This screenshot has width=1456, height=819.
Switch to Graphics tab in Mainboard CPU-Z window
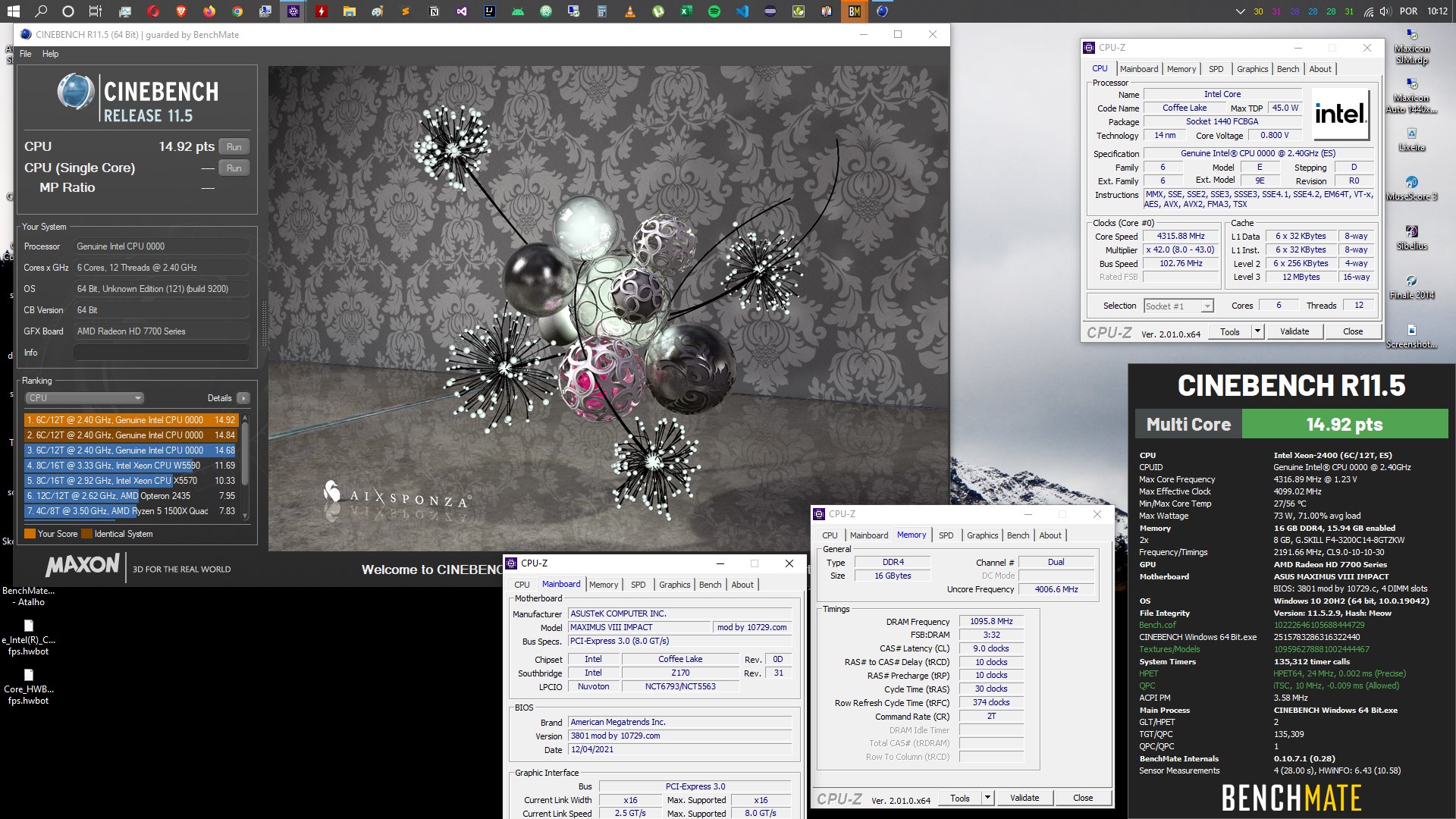pyautogui.click(x=674, y=585)
